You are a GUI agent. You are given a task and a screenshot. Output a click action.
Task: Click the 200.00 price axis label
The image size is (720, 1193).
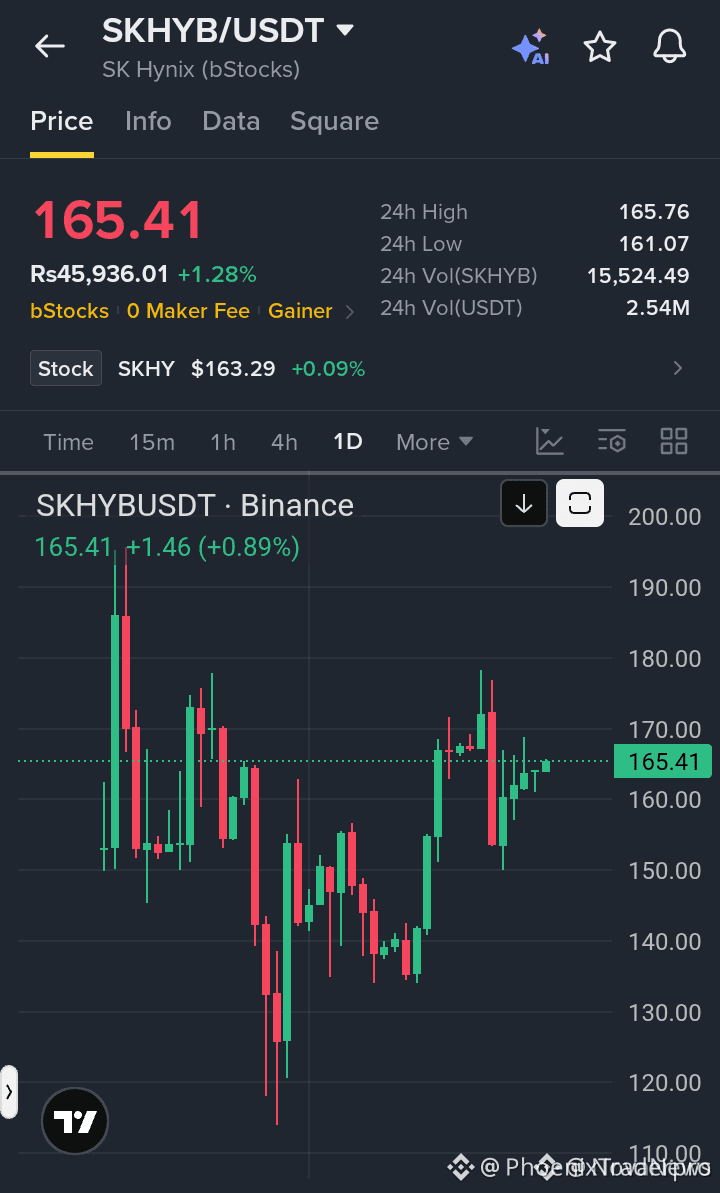click(664, 517)
